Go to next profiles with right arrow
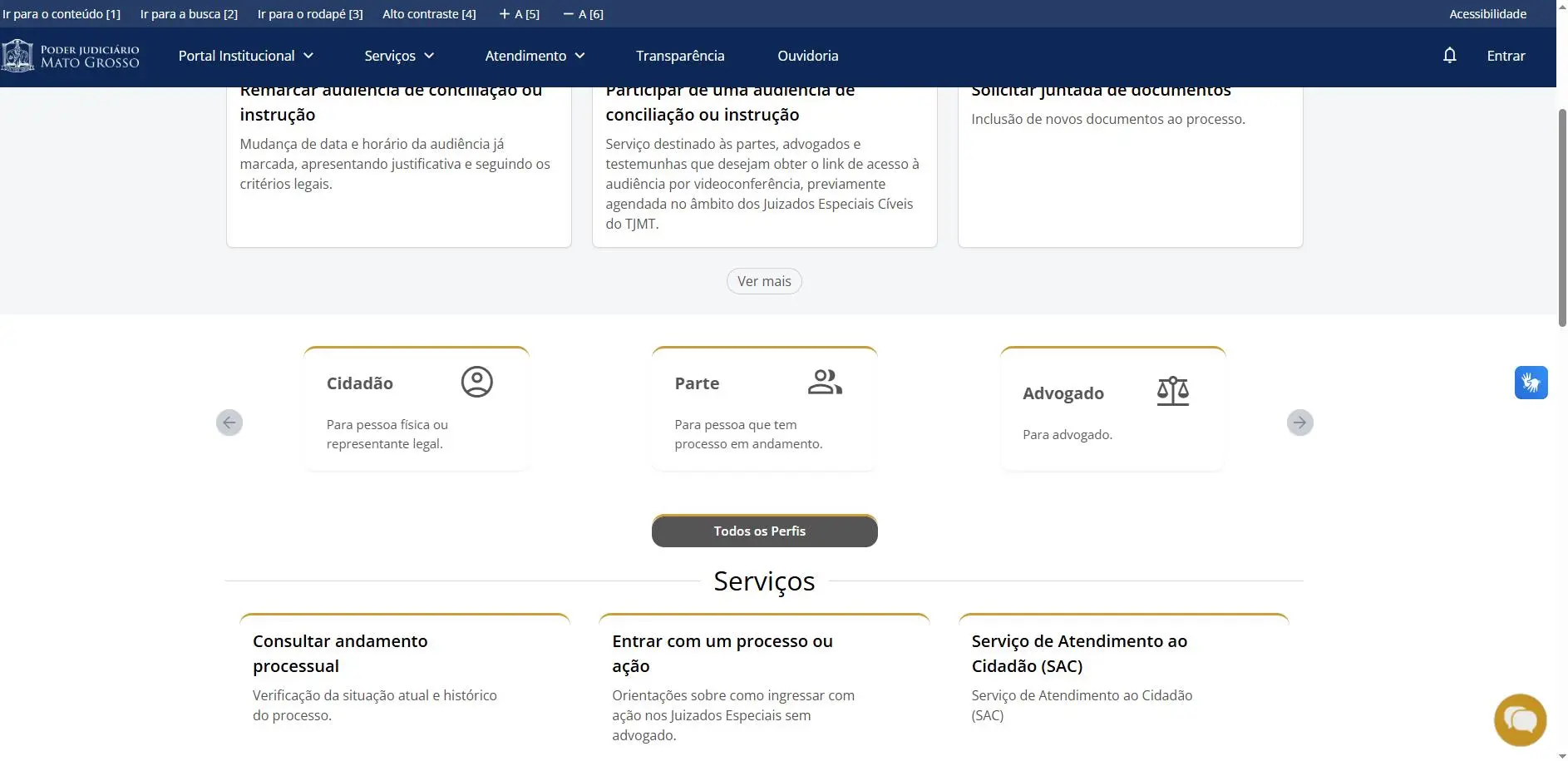Image resolution: width=1568 pixels, height=761 pixels. point(1299,423)
